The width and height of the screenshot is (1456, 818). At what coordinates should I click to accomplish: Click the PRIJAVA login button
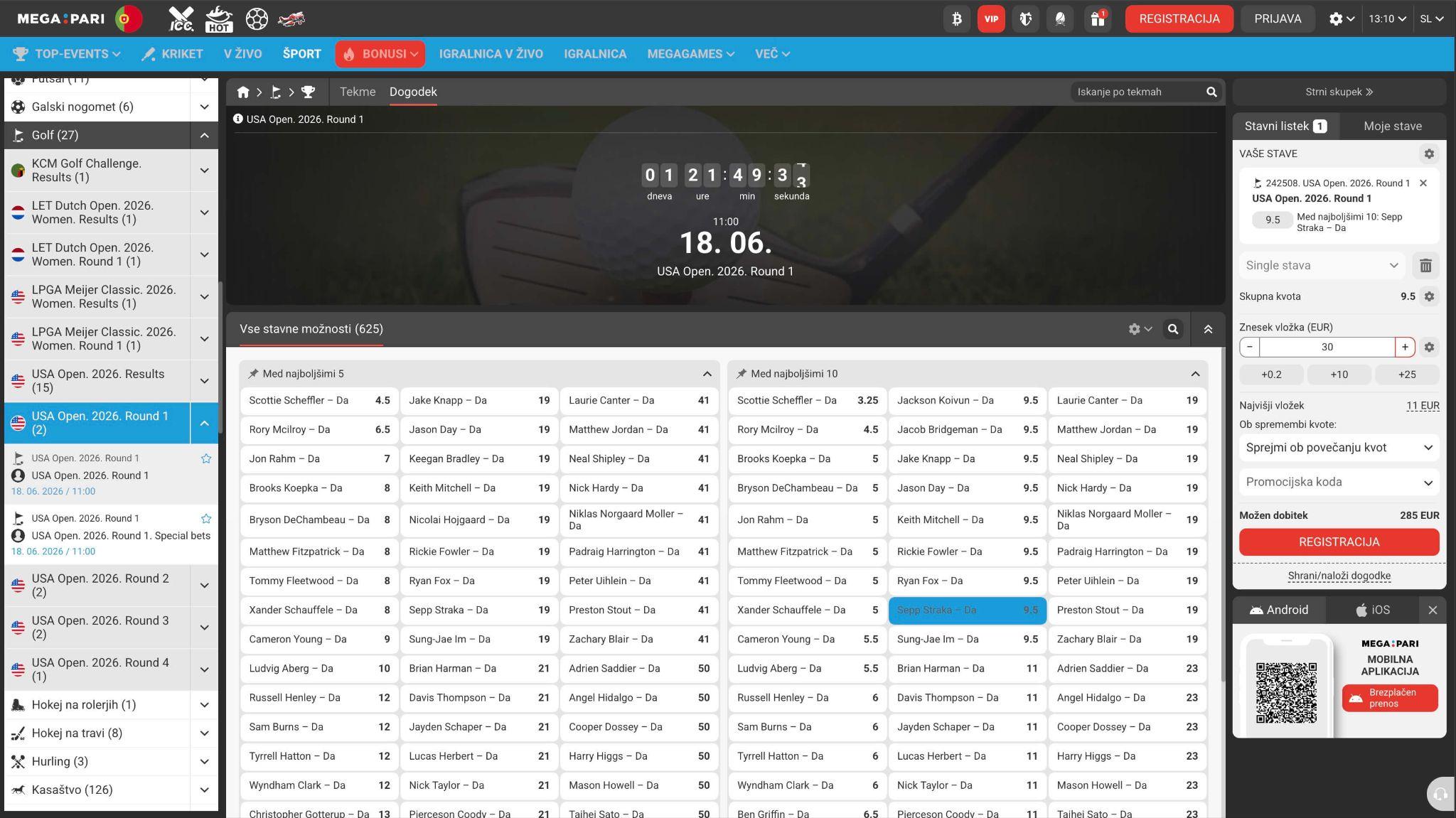(x=1278, y=18)
